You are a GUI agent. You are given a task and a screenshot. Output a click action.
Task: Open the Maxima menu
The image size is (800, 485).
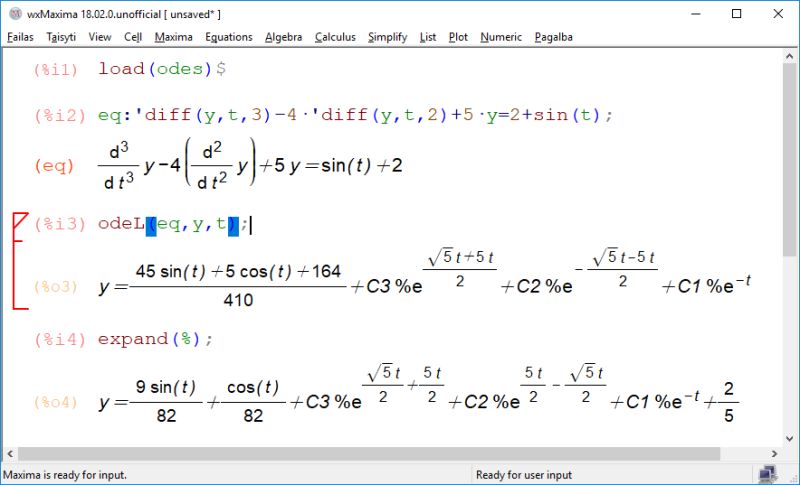tap(173, 37)
